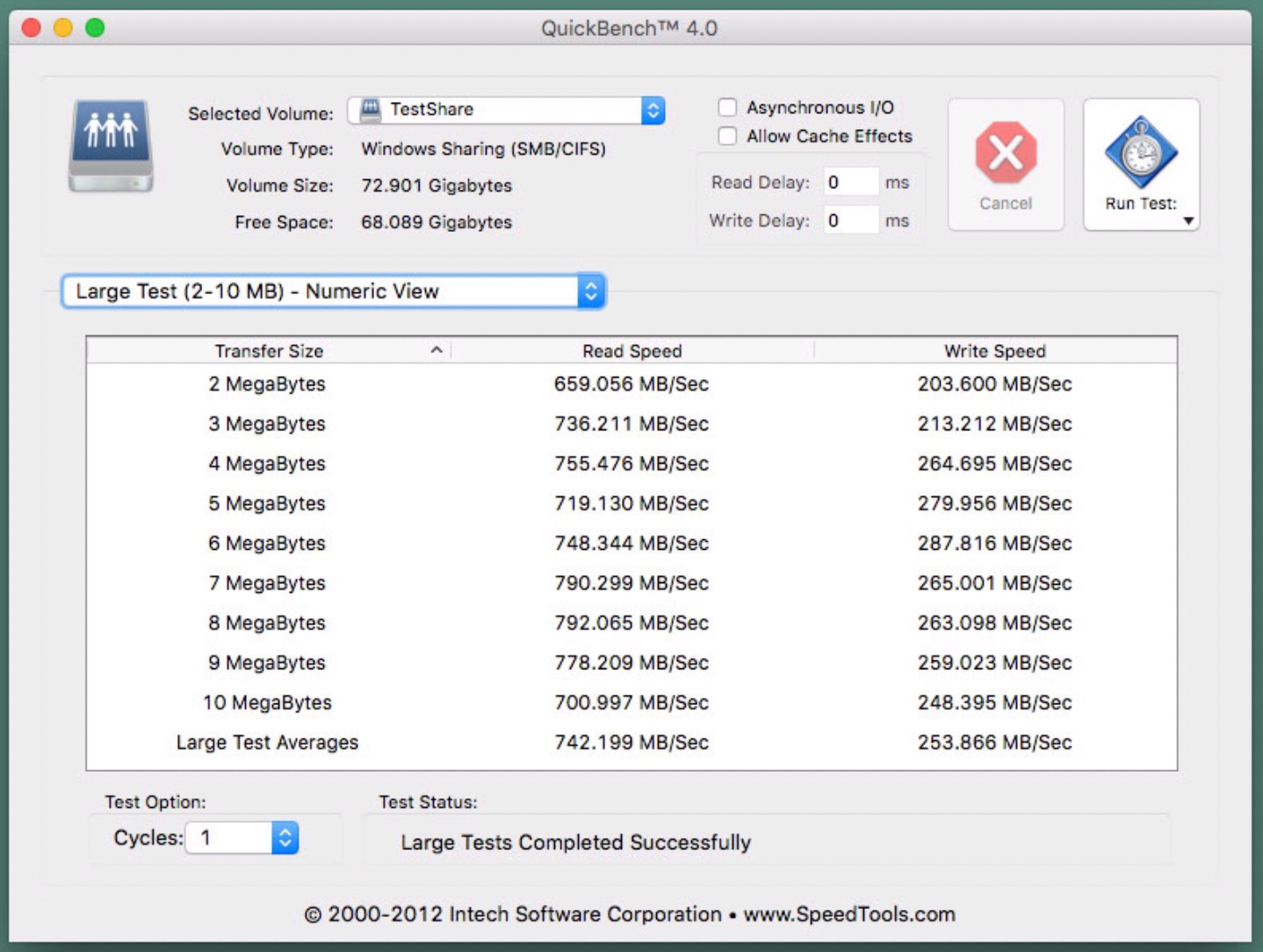
Task: Select the 2 MegaBytes row
Action: (631, 384)
